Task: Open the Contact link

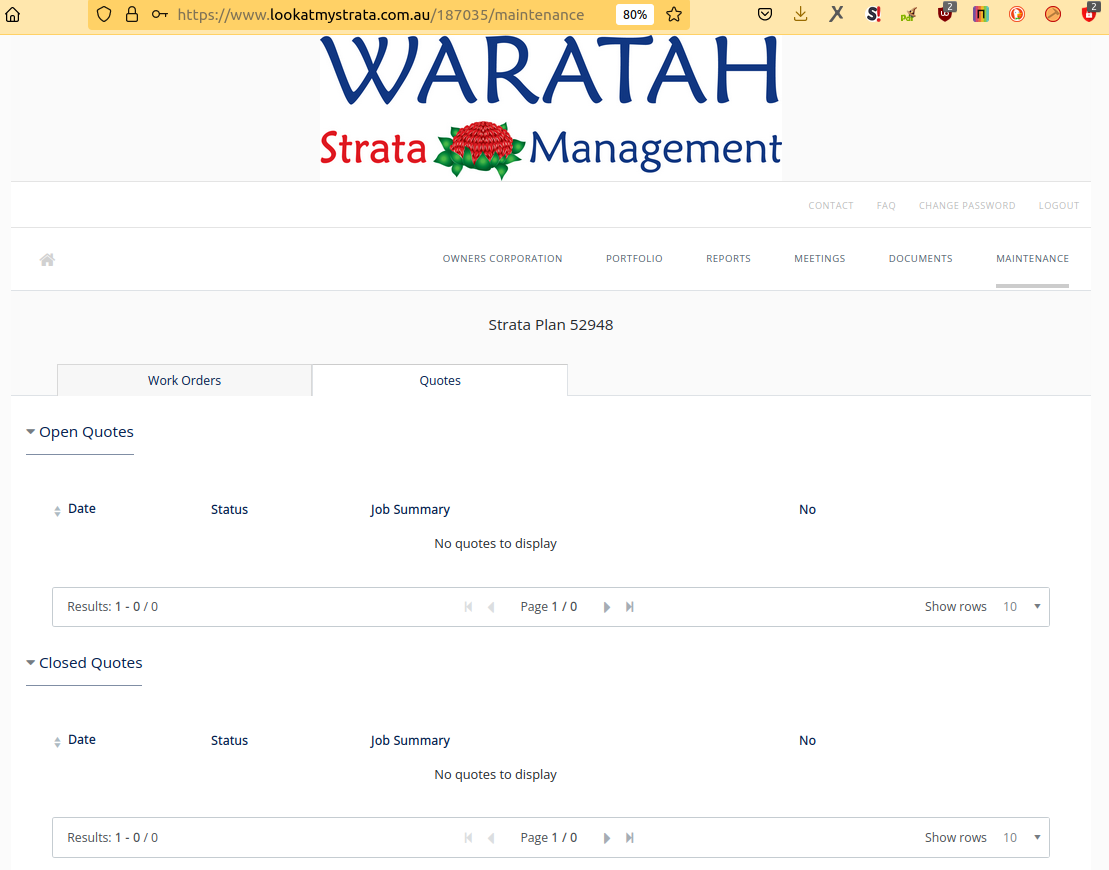Action: click(831, 206)
